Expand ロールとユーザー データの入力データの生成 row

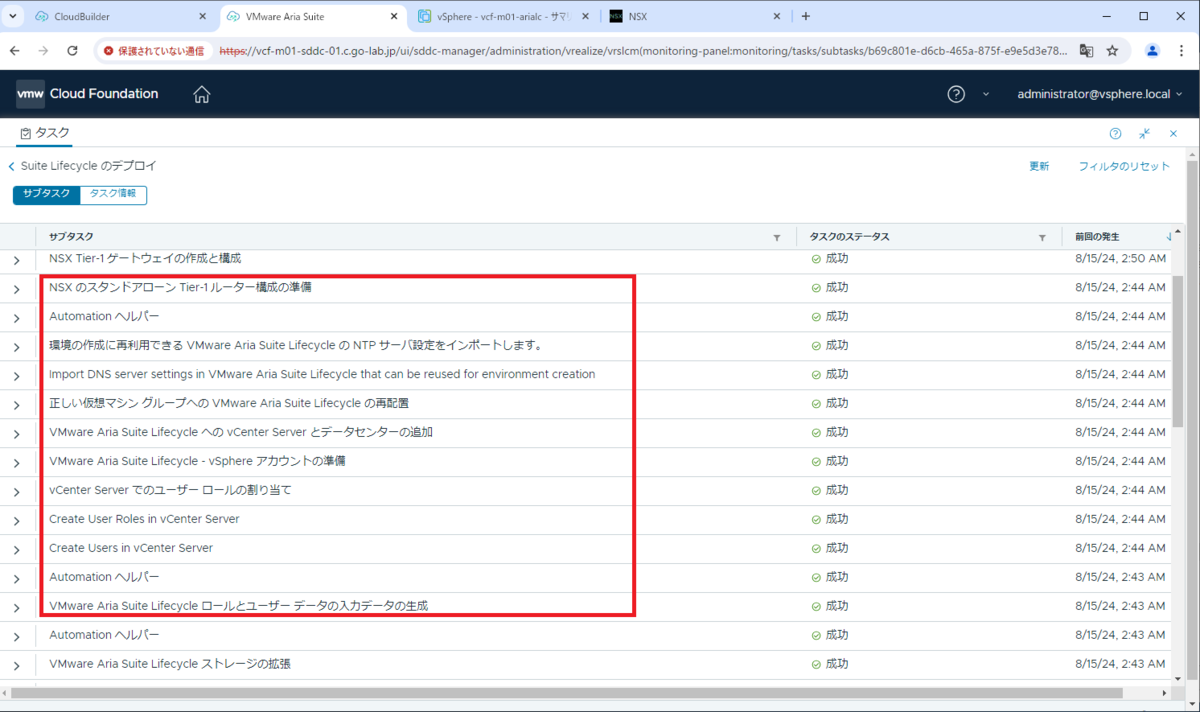coord(17,608)
